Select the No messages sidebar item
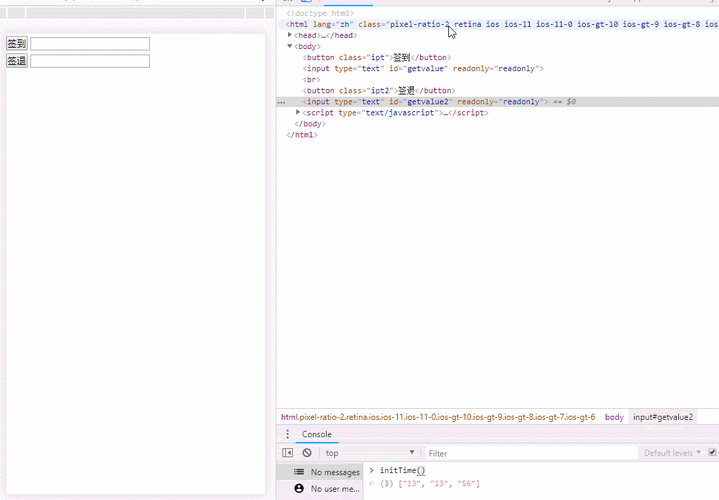Screen dimensions: 719x500 pos(334,472)
